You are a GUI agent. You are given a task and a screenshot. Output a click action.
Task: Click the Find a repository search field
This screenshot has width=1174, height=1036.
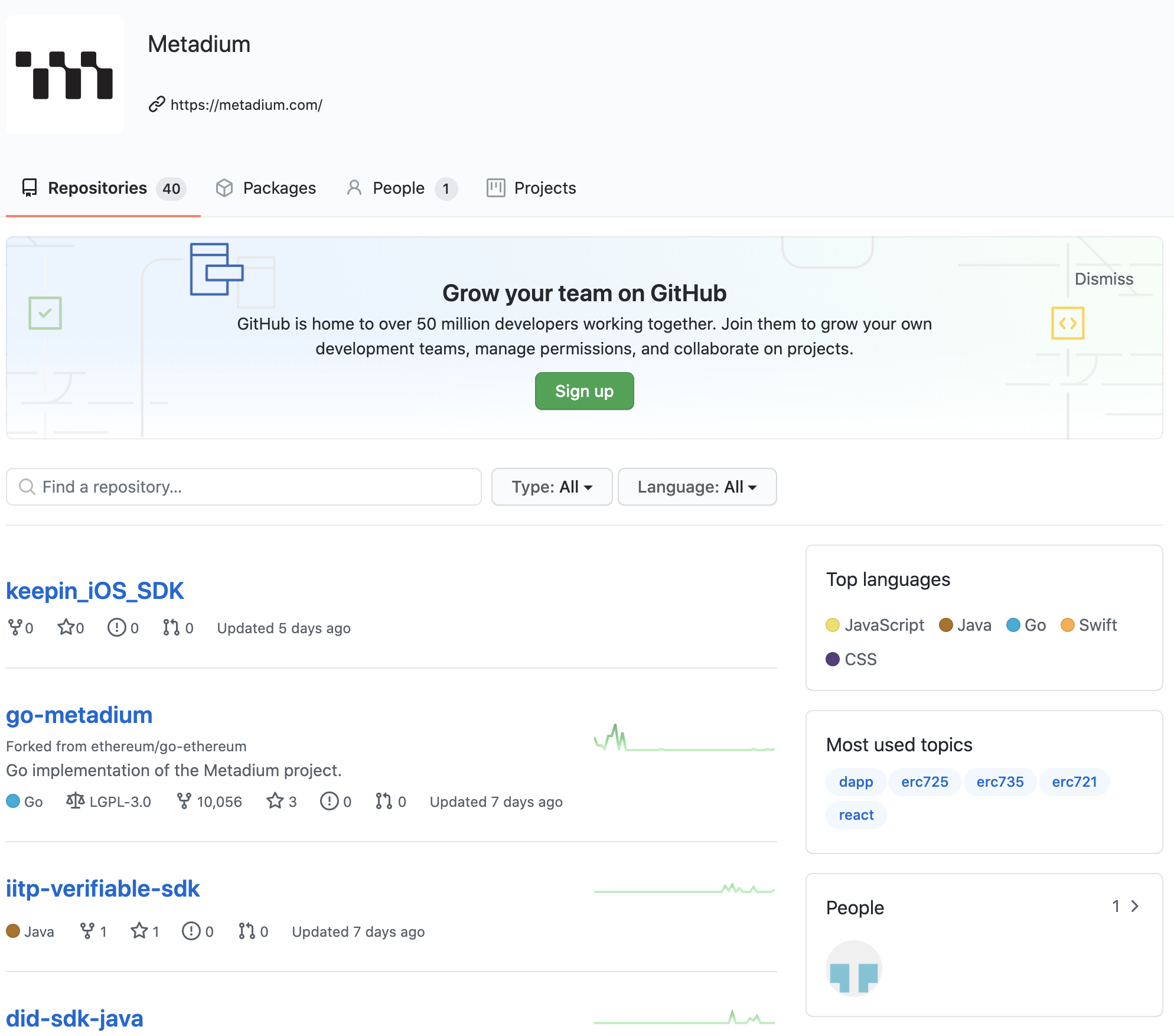coord(243,487)
